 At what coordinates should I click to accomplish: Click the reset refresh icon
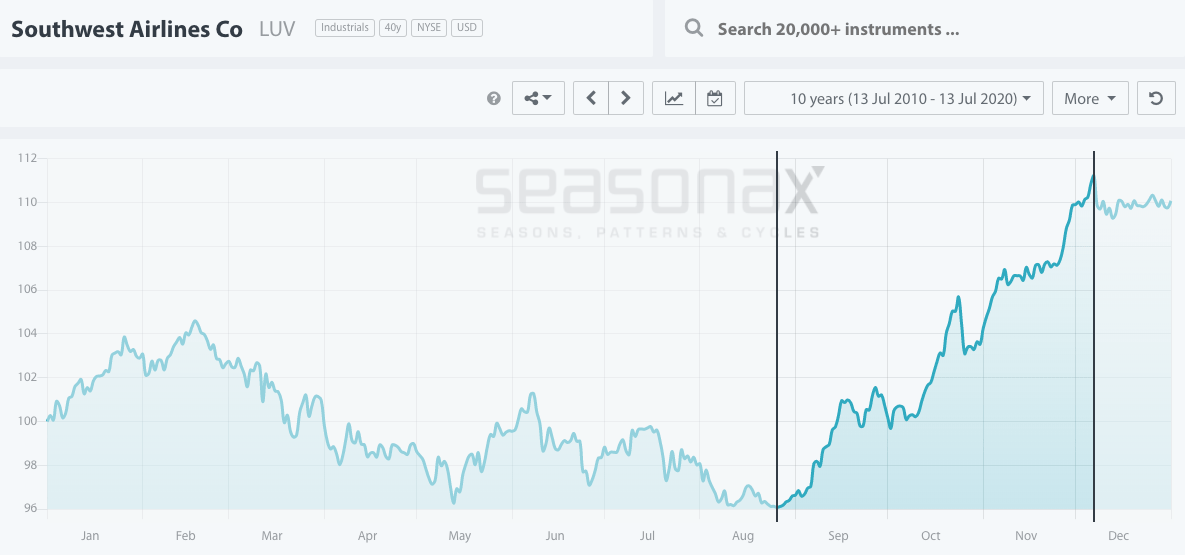pos(1156,98)
